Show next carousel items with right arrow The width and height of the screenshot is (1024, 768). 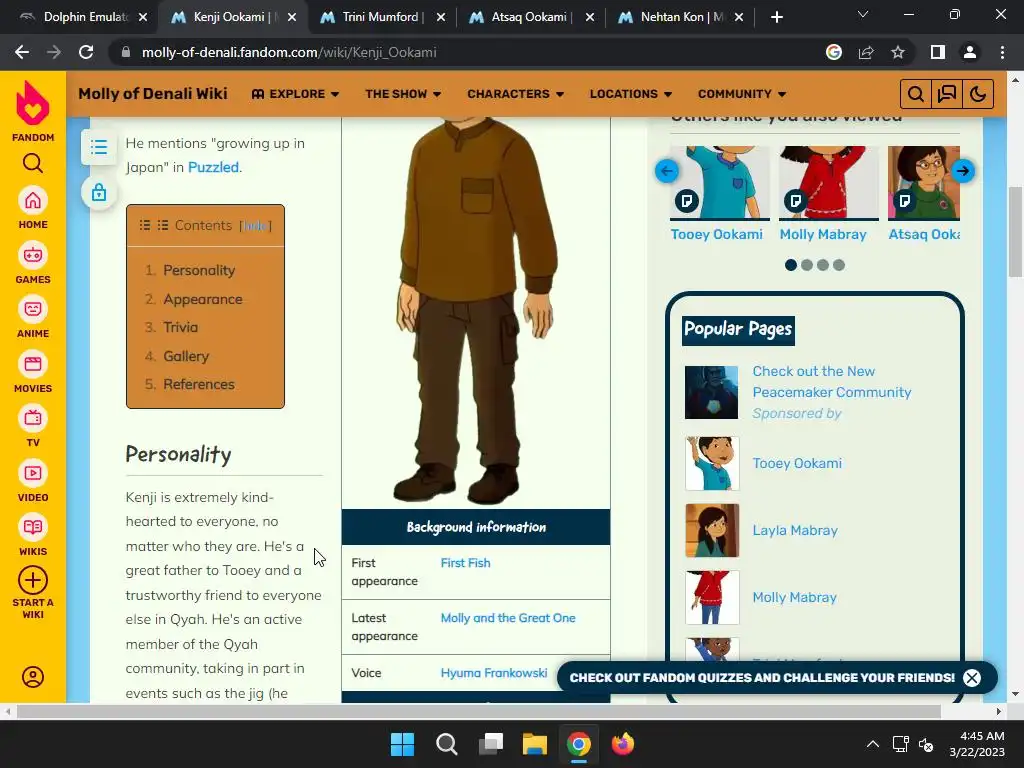[963, 171]
